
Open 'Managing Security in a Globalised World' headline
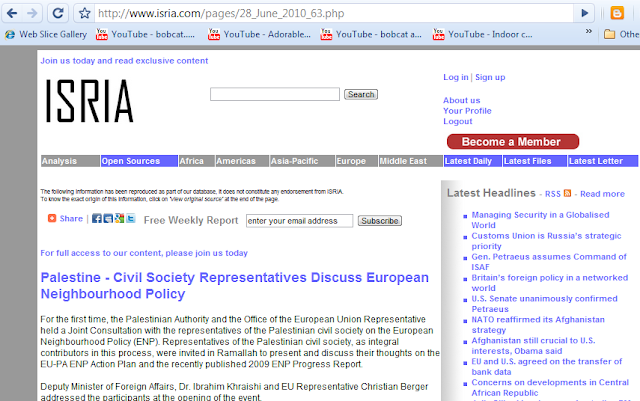(540, 220)
